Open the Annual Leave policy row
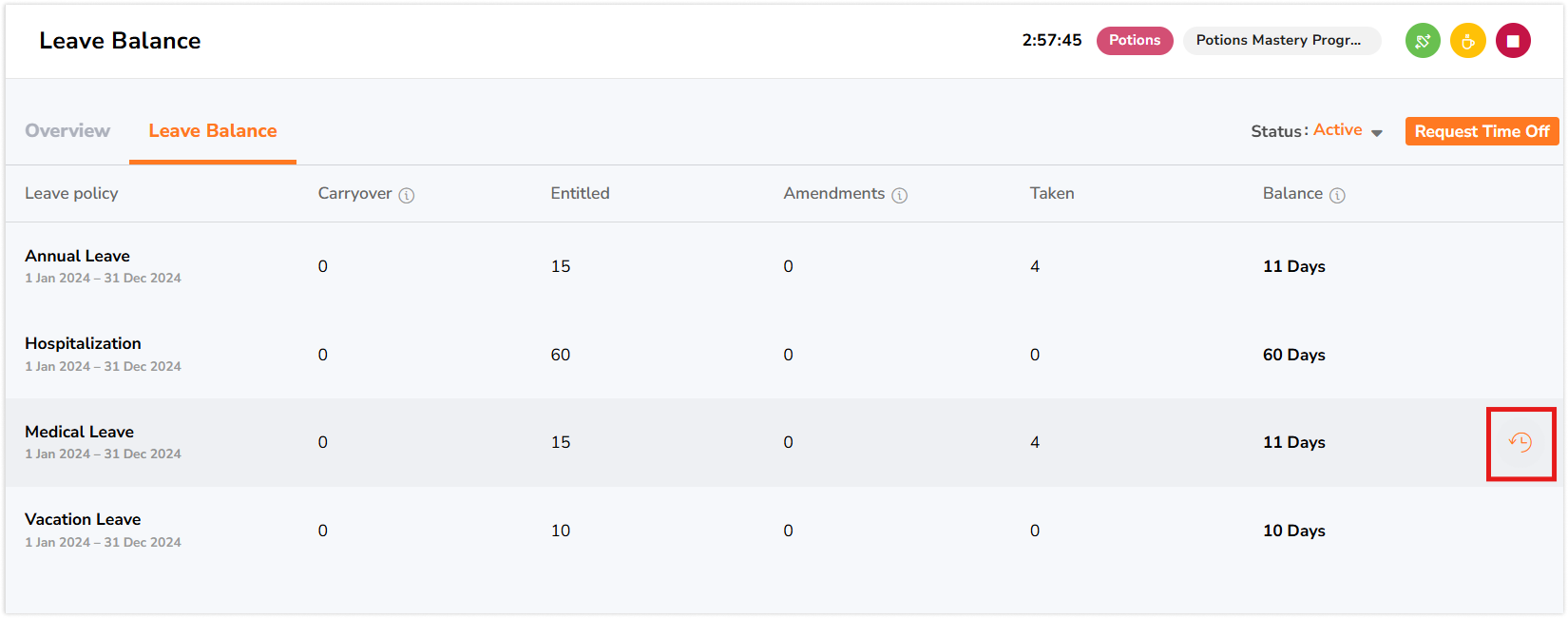This screenshot has width=1568, height=618. click(784, 266)
